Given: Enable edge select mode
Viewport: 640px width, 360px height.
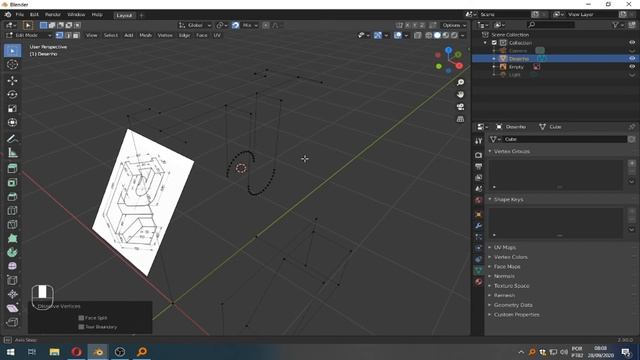Looking at the screenshot, I should pos(68,36).
